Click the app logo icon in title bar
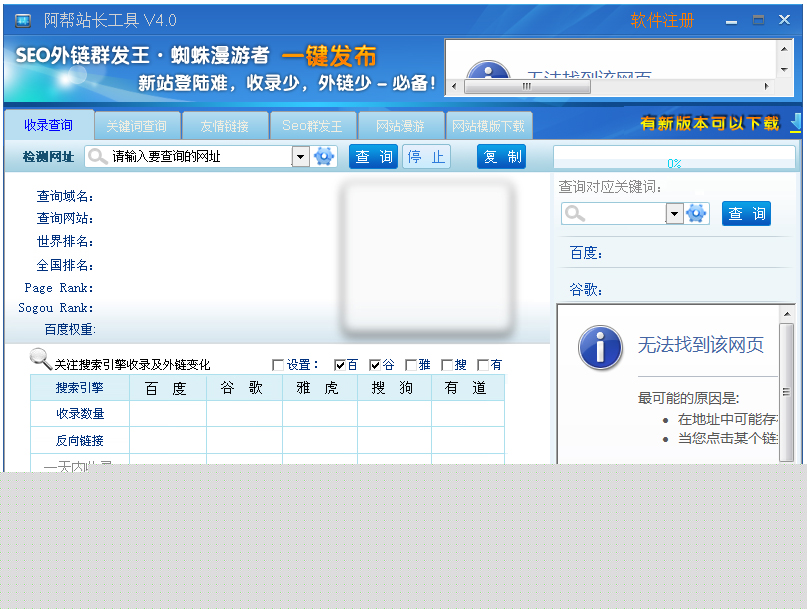The height and width of the screenshot is (609, 807). click(23, 21)
